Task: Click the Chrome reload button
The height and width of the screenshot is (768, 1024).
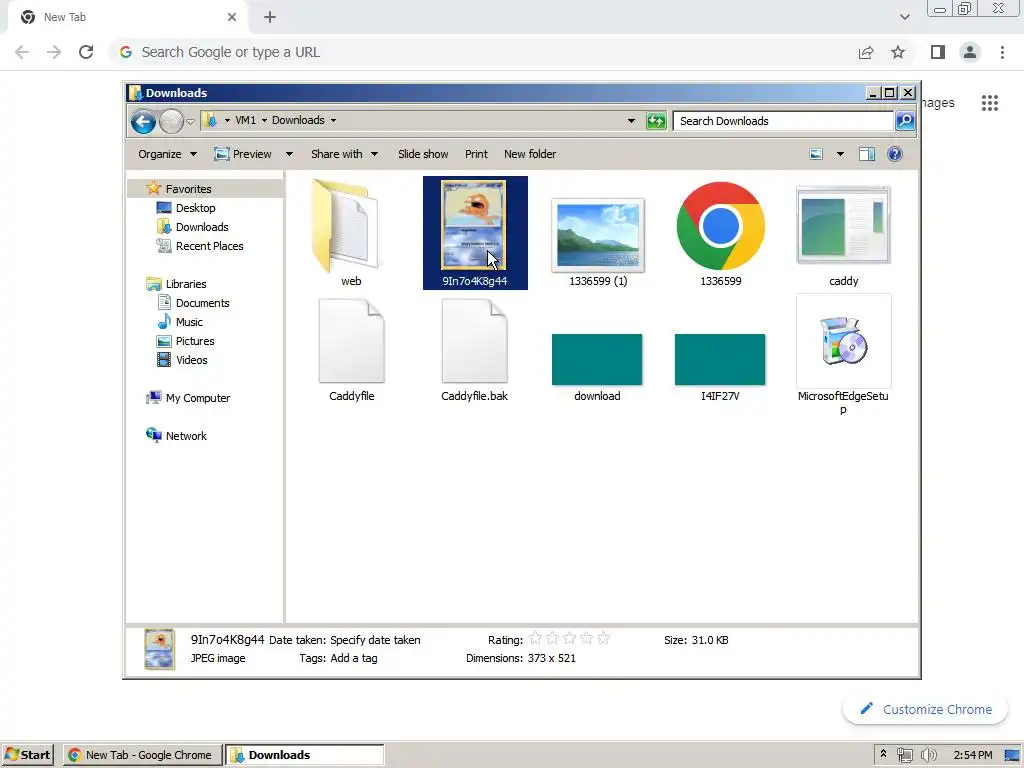Action: click(x=86, y=52)
